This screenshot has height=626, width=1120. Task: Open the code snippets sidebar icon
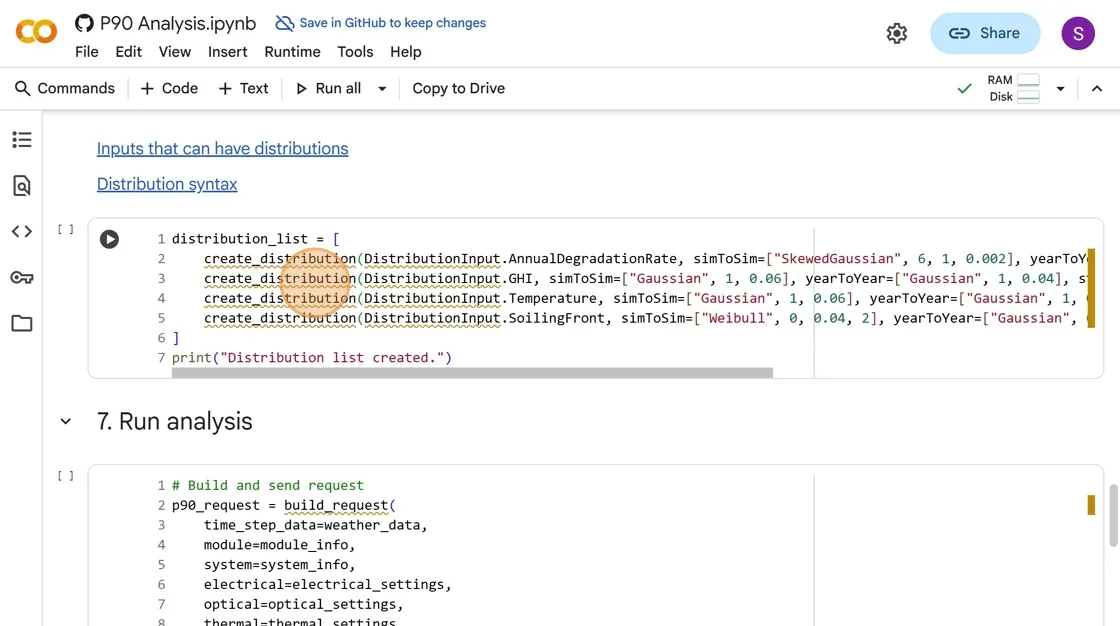point(22,232)
